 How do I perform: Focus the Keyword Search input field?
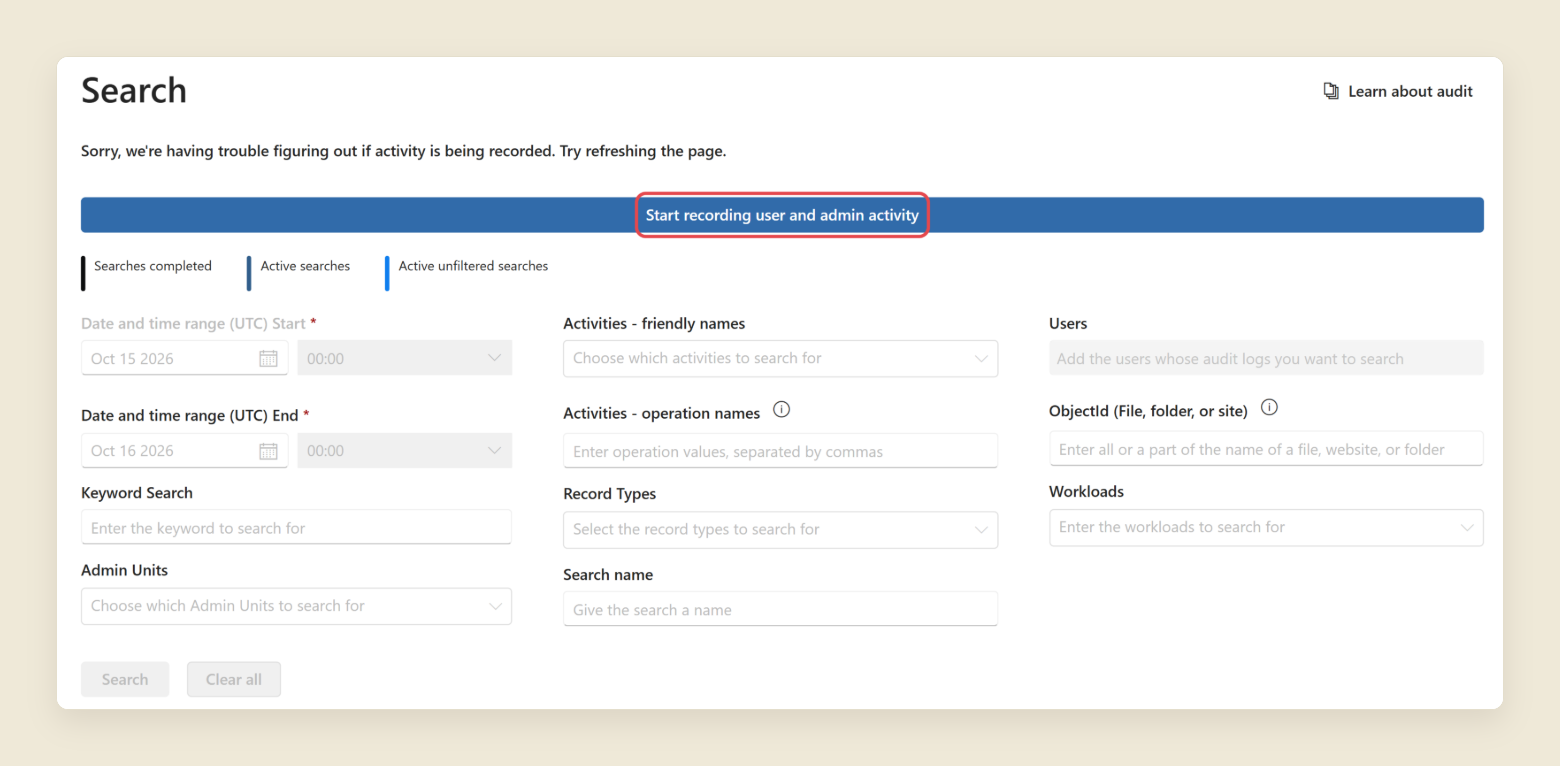point(296,527)
